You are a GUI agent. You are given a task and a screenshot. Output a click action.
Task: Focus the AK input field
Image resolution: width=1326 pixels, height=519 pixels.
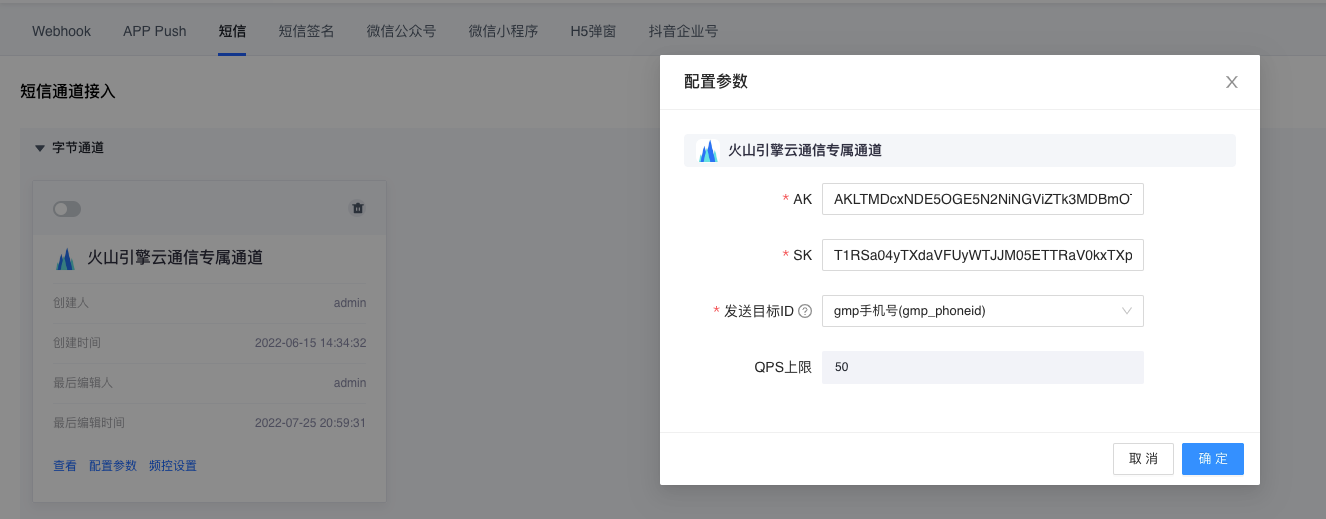click(982, 199)
